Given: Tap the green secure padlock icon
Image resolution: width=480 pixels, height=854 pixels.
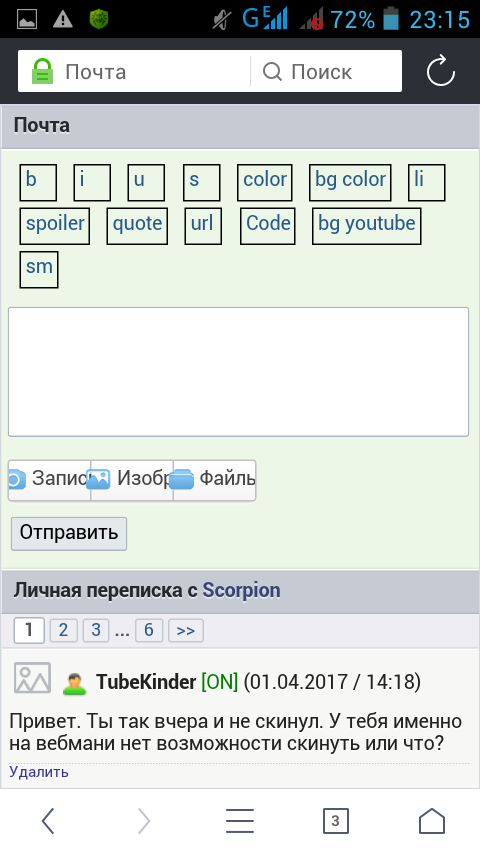Looking at the screenshot, I should (42, 71).
